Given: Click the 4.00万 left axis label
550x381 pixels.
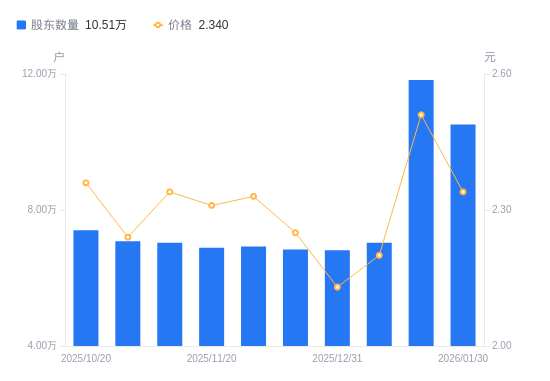Looking at the screenshot, I should 42,345.
